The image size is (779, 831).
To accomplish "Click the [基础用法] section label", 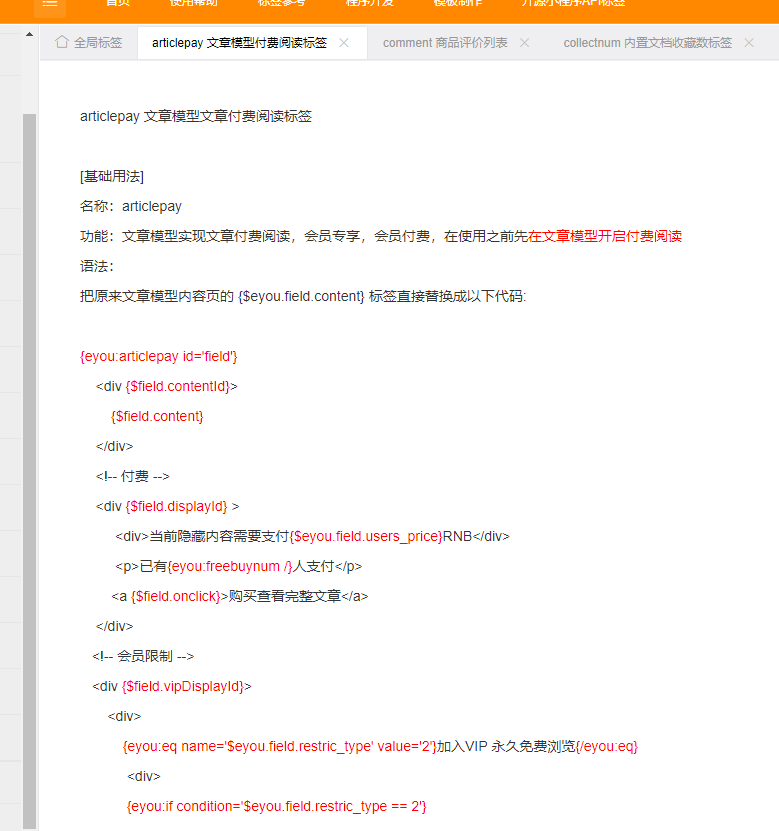I will [112, 176].
